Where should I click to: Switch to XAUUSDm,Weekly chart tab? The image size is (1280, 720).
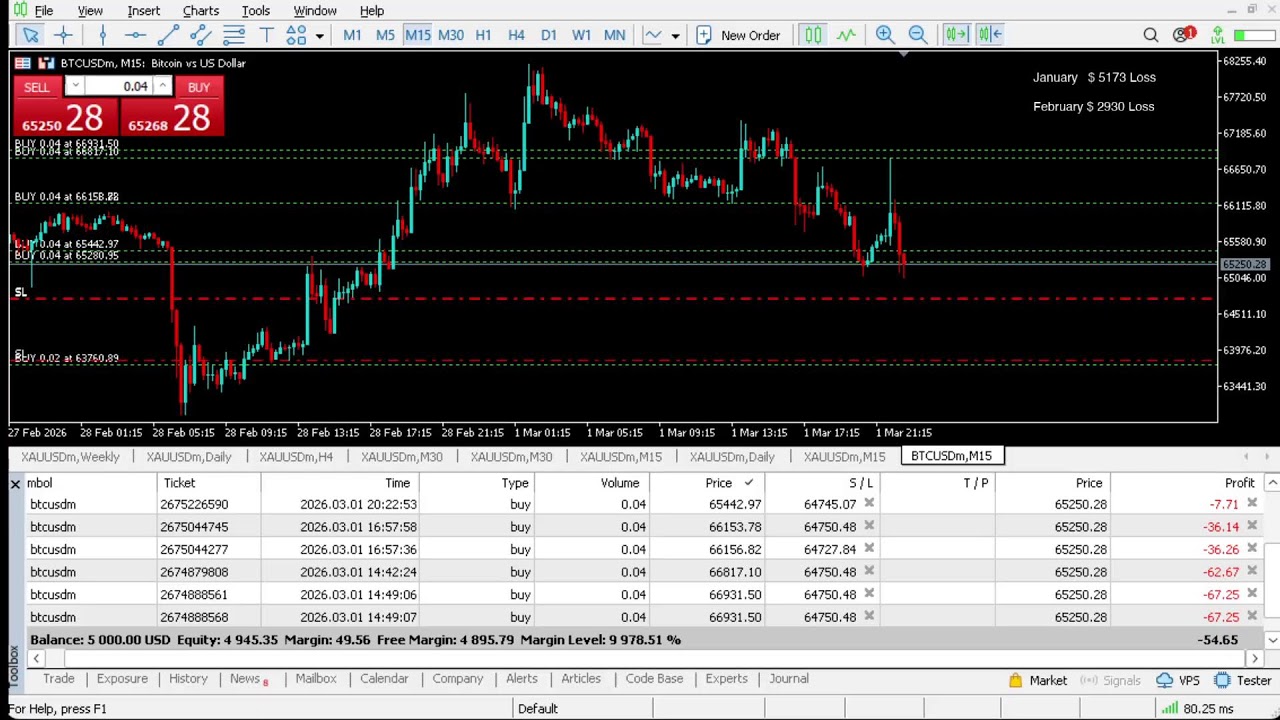(70, 457)
